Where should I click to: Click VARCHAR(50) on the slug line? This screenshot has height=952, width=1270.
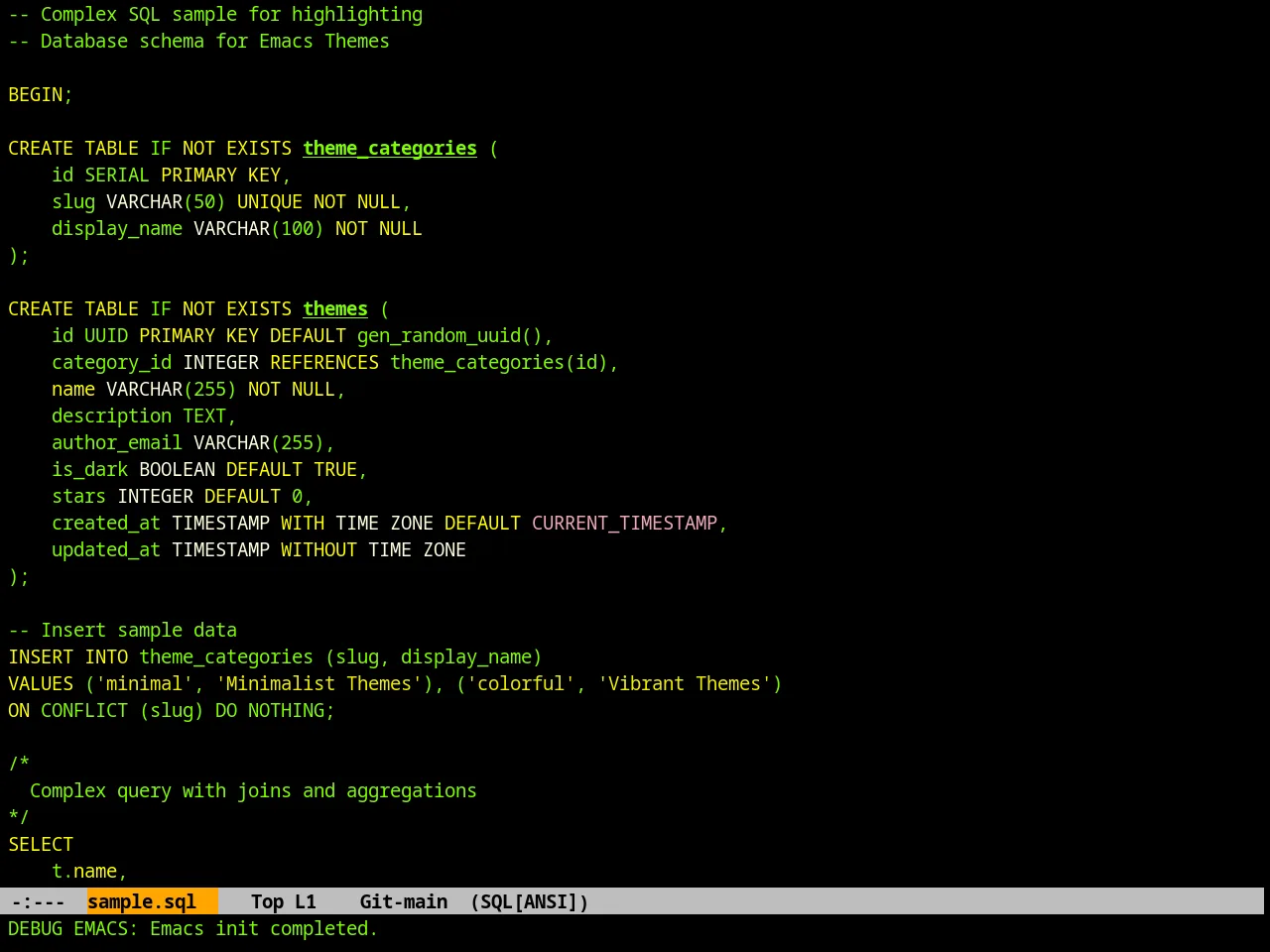[x=166, y=201]
